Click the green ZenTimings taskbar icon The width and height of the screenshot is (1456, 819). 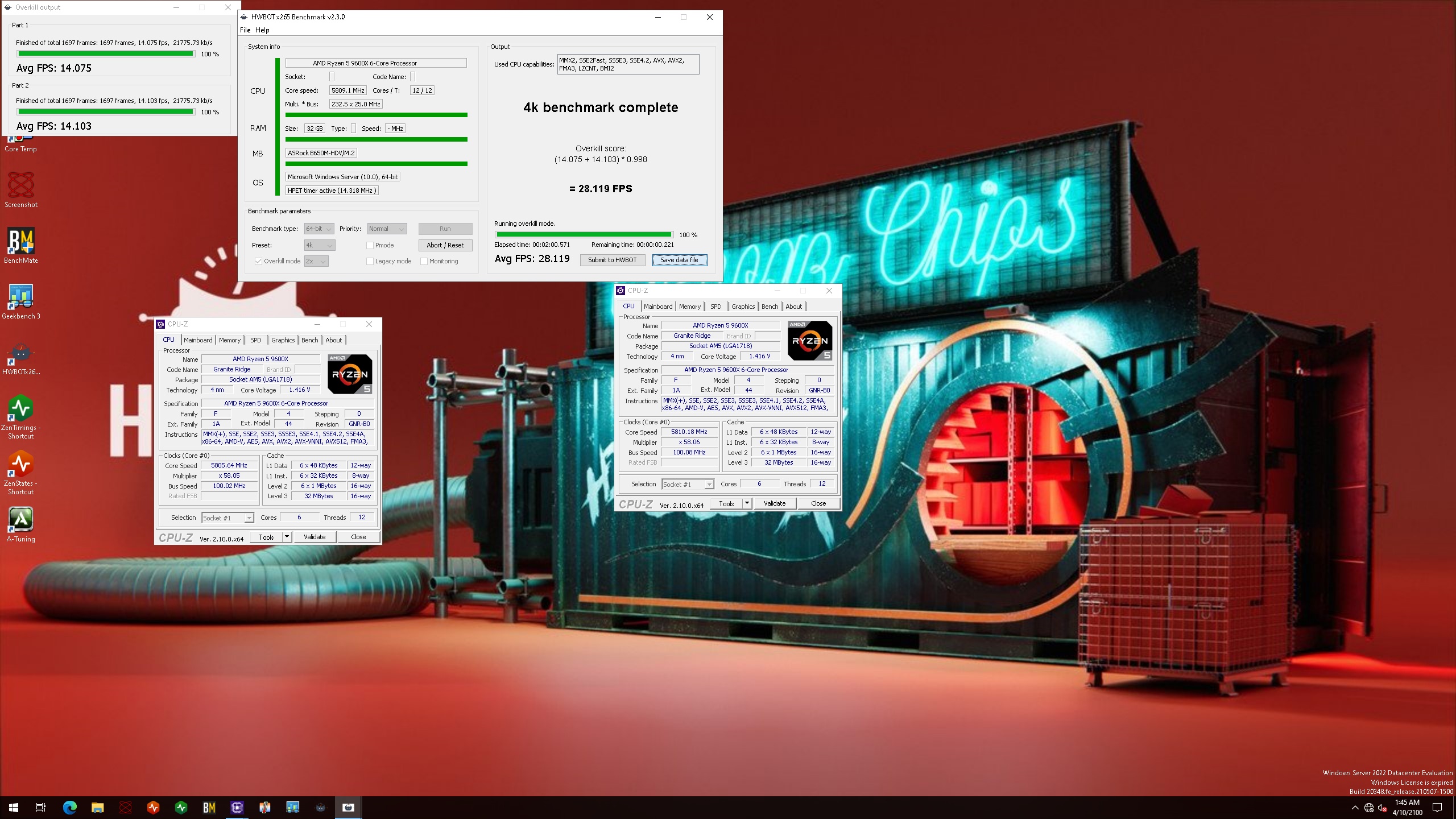[x=181, y=807]
